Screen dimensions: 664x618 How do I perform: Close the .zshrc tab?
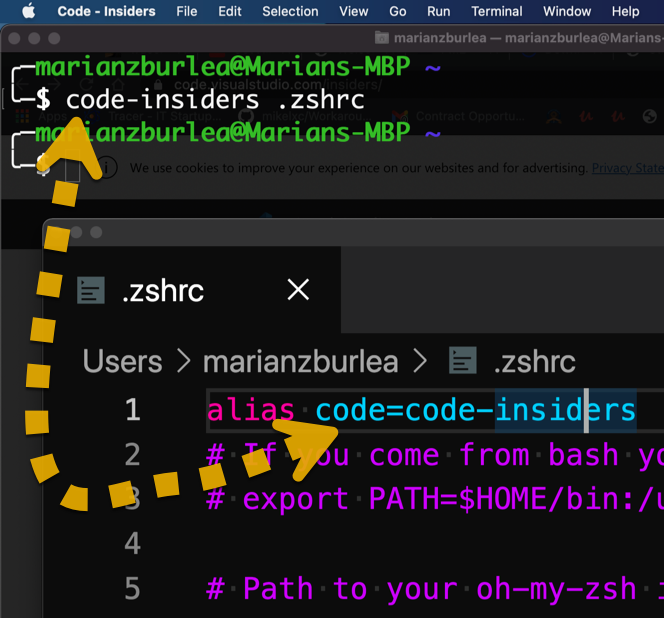tap(298, 290)
